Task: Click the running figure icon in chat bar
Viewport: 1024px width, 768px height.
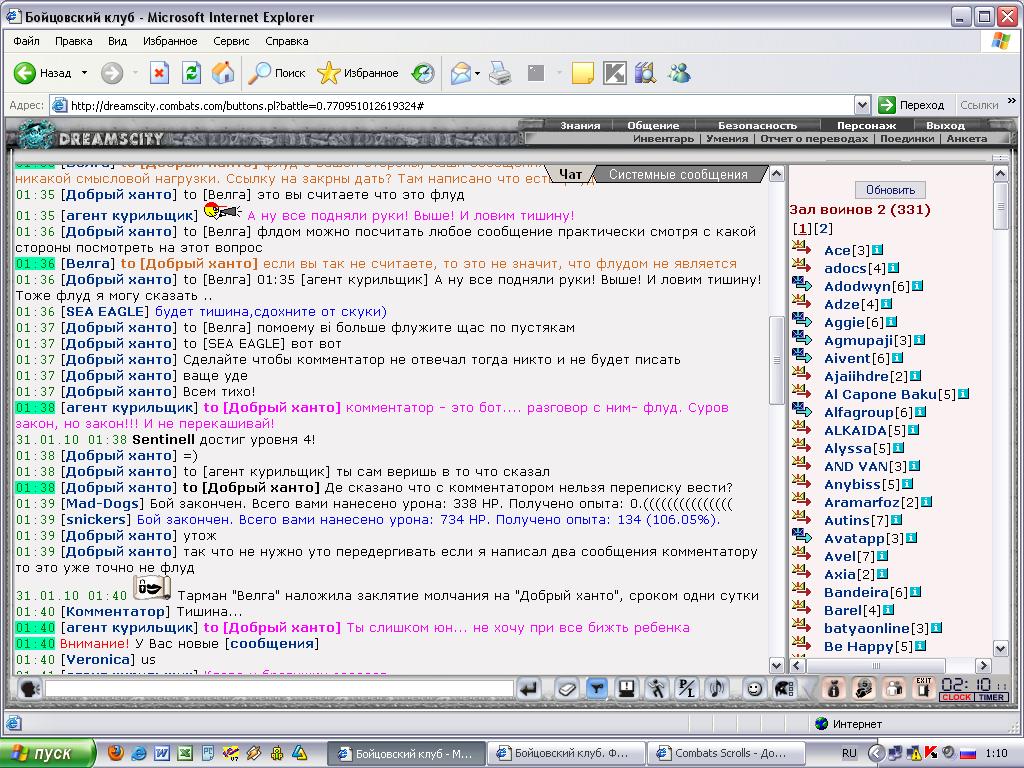Action: (x=656, y=688)
